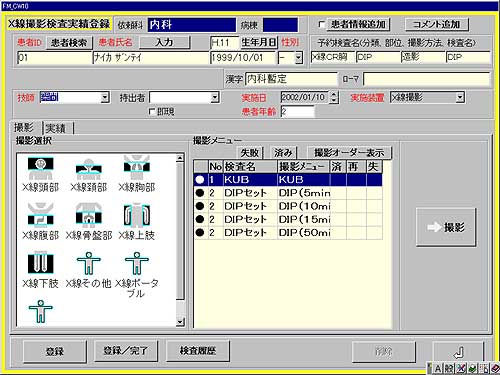The height and width of the screenshot is (375, 500).
Task: Click the empty ローマ input field
Action: click(x=427, y=79)
